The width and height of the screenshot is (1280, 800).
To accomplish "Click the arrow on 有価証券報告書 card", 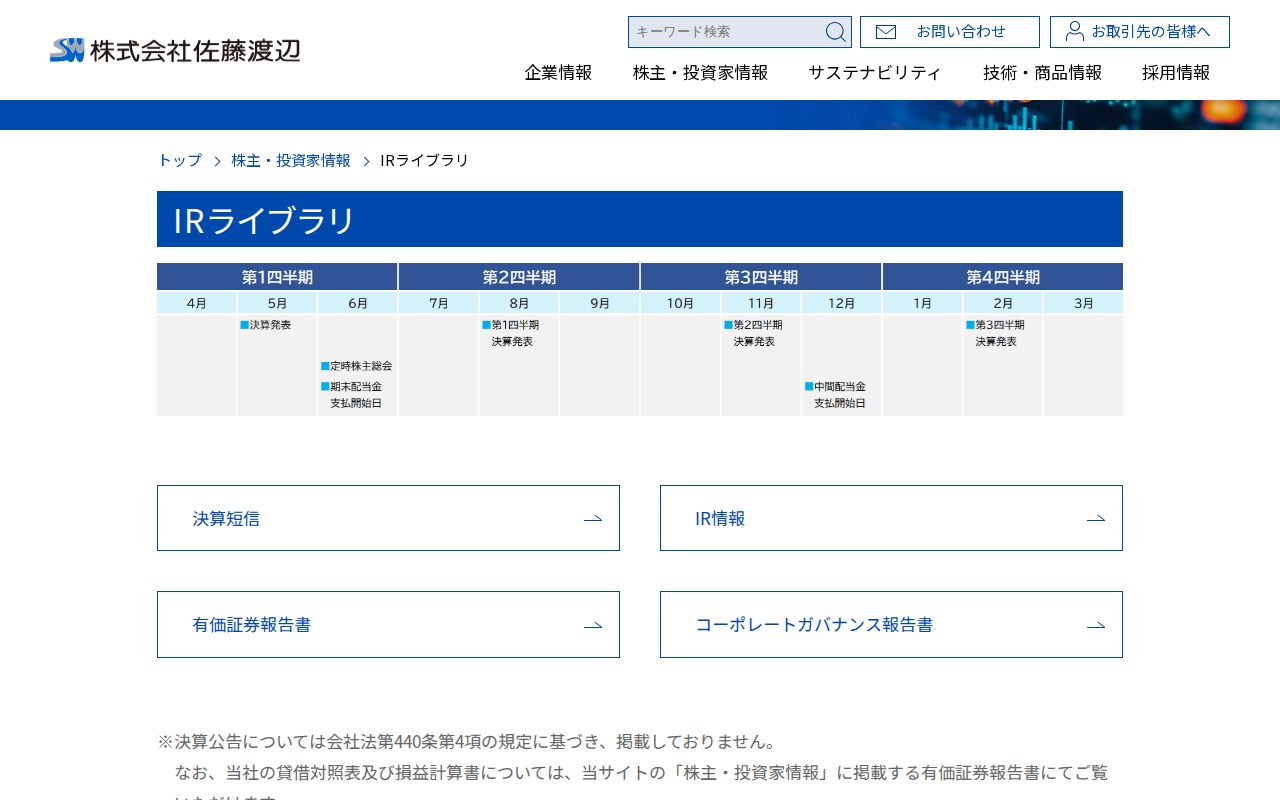I will 593,625.
